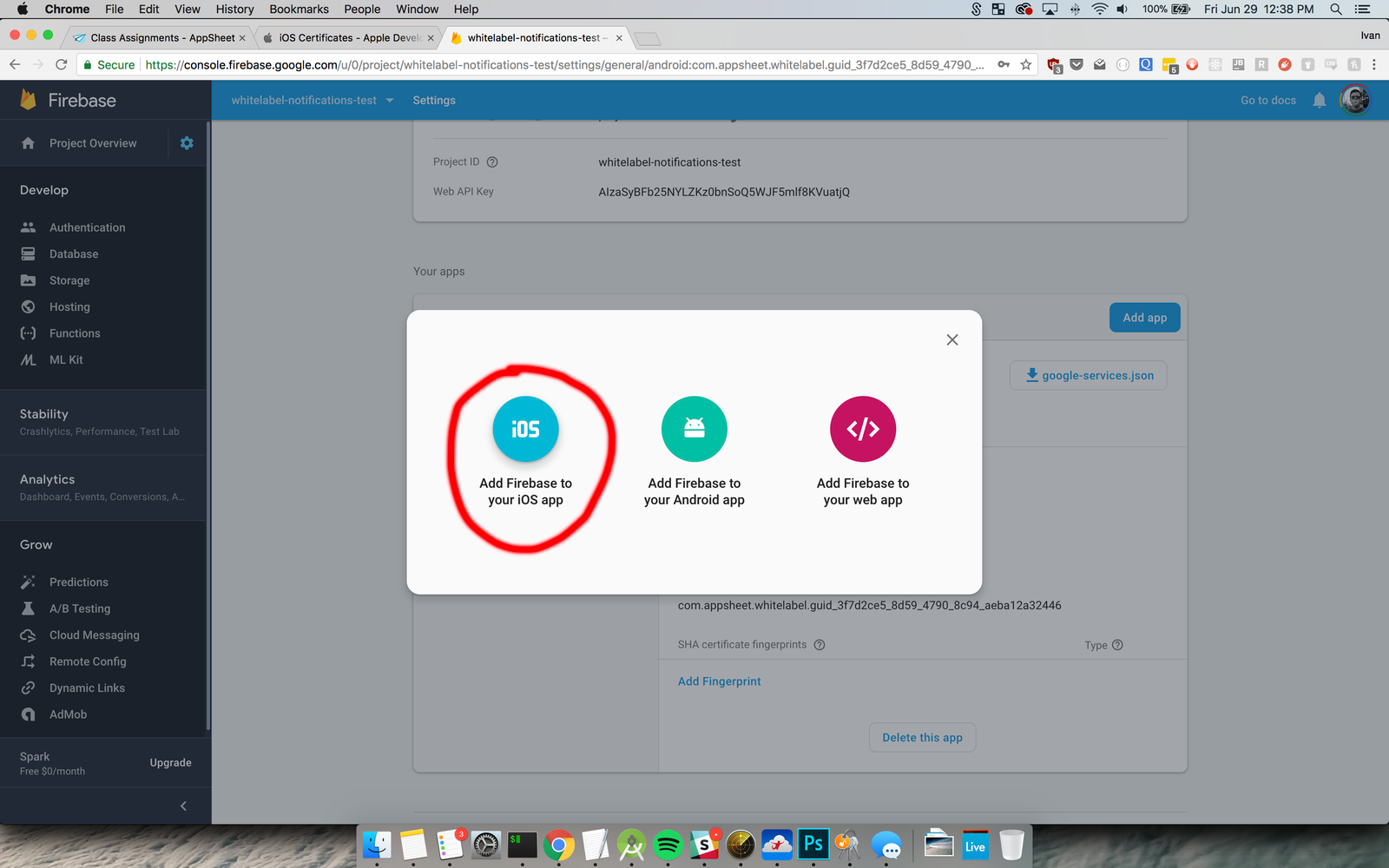Click Type column help icon
Screen dimensions: 1389x868
click(x=1117, y=644)
